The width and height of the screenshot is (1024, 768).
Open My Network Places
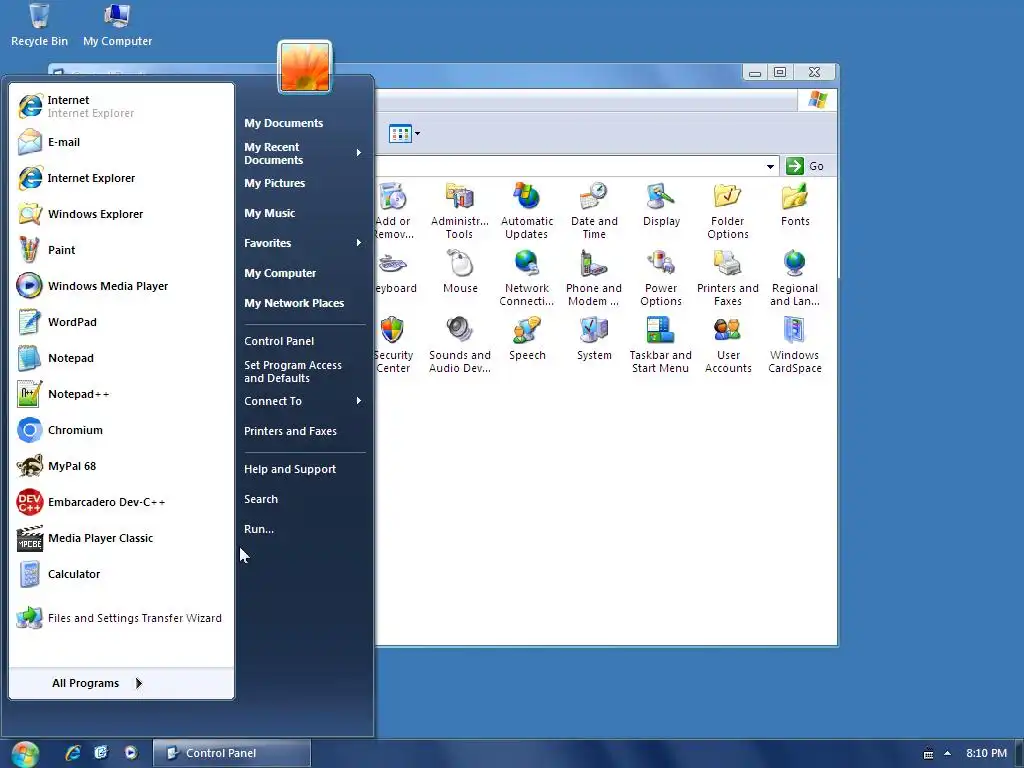coord(303,303)
